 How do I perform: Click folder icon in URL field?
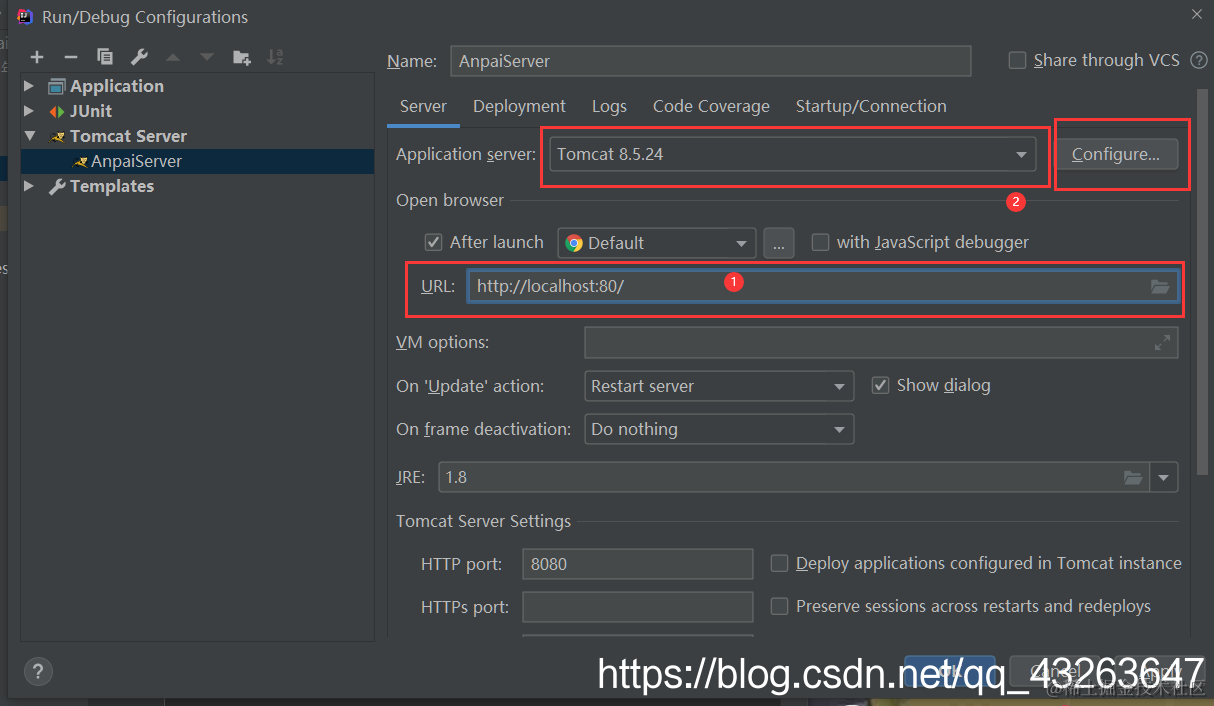point(1160,287)
